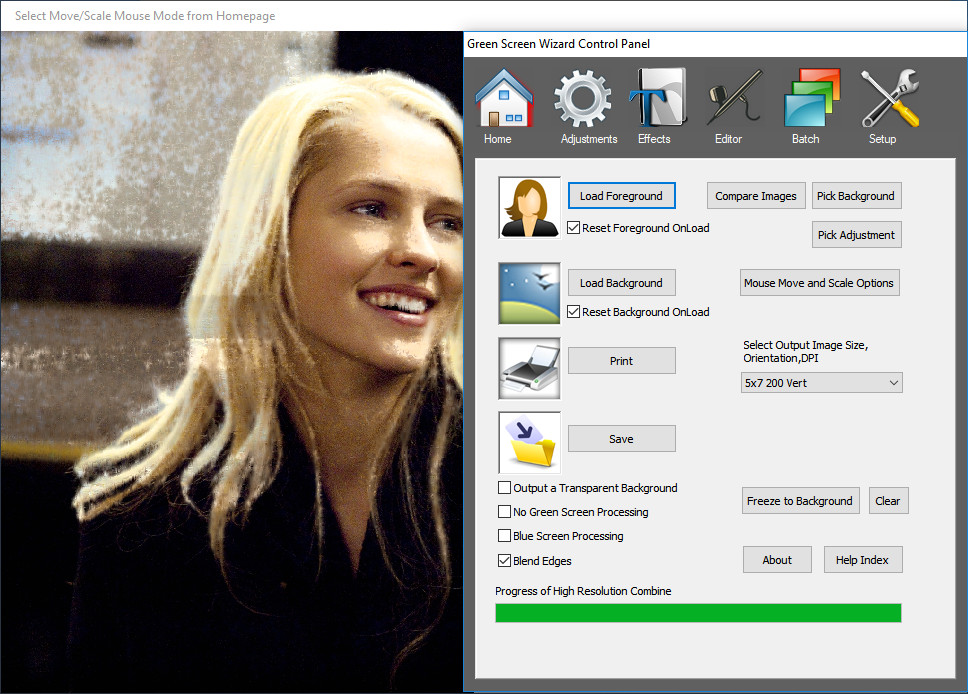The width and height of the screenshot is (968, 694).
Task: Click Freeze to Background button
Action: click(800, 501)
